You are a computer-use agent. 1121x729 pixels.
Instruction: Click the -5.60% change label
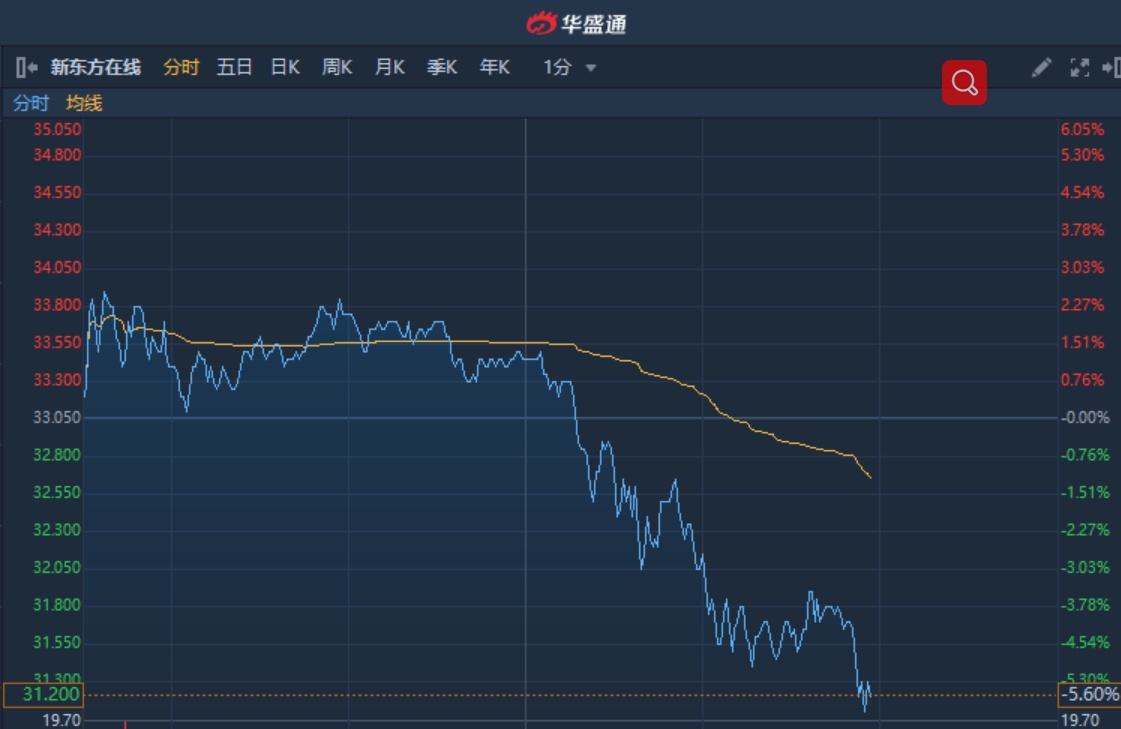[x=1089, y=695]
